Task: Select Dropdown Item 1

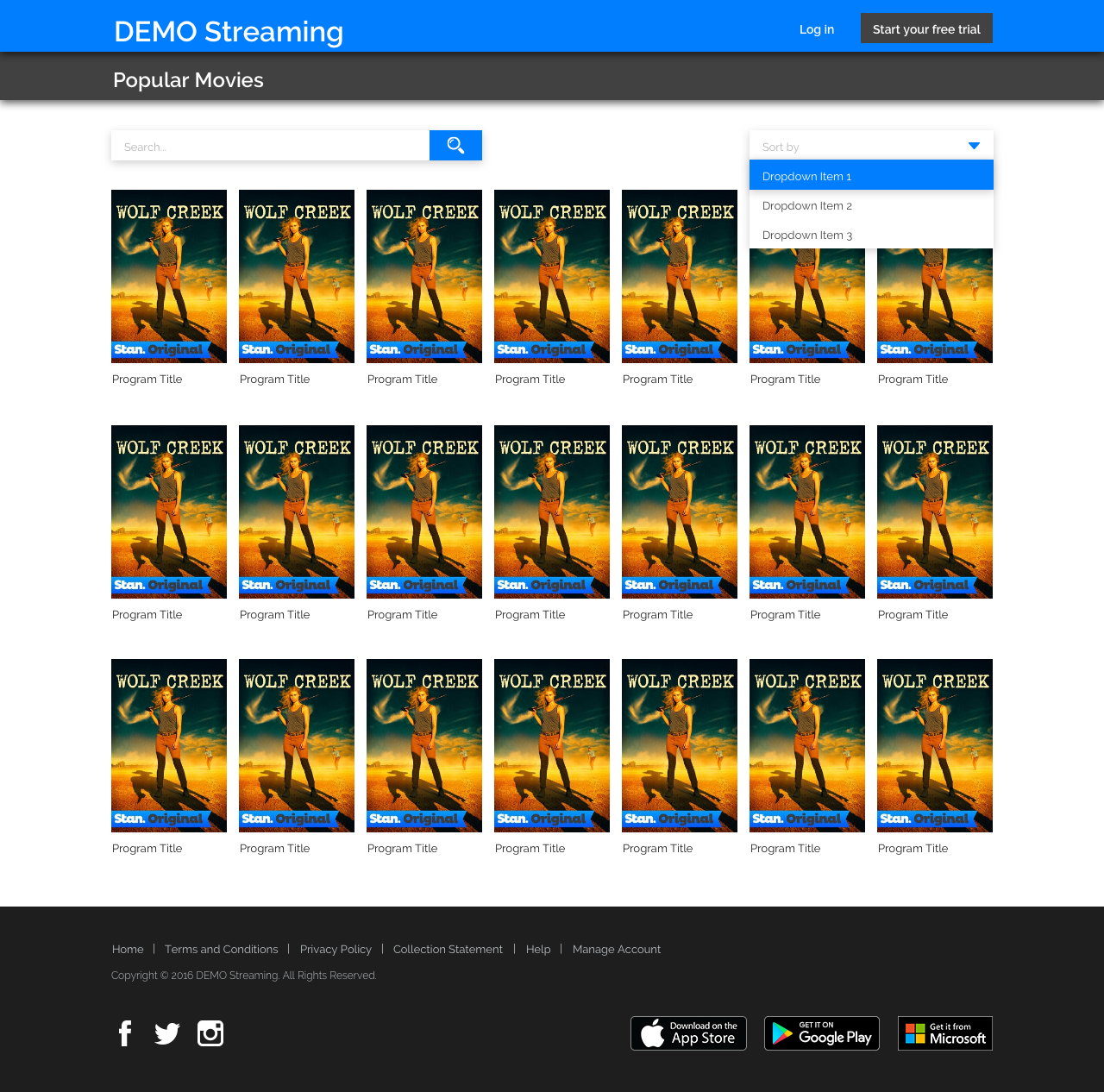Action: (871, 175)
